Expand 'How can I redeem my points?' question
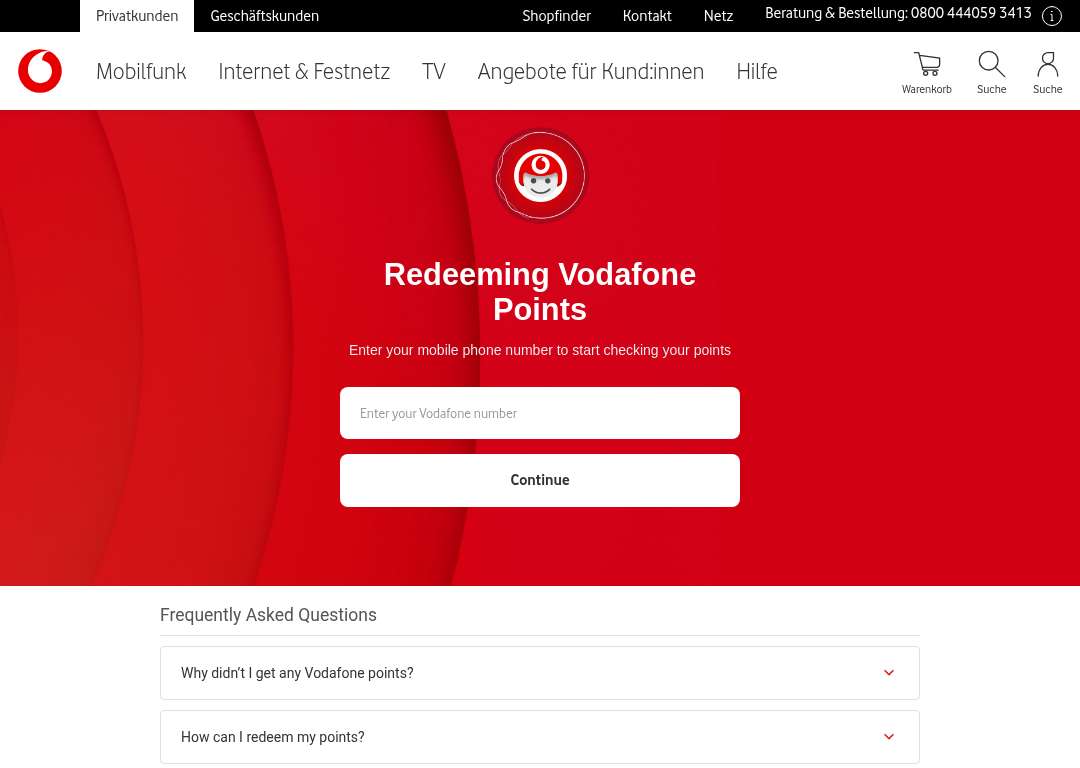Screen dimensions: 1080x768 click(x=539, y=737)
